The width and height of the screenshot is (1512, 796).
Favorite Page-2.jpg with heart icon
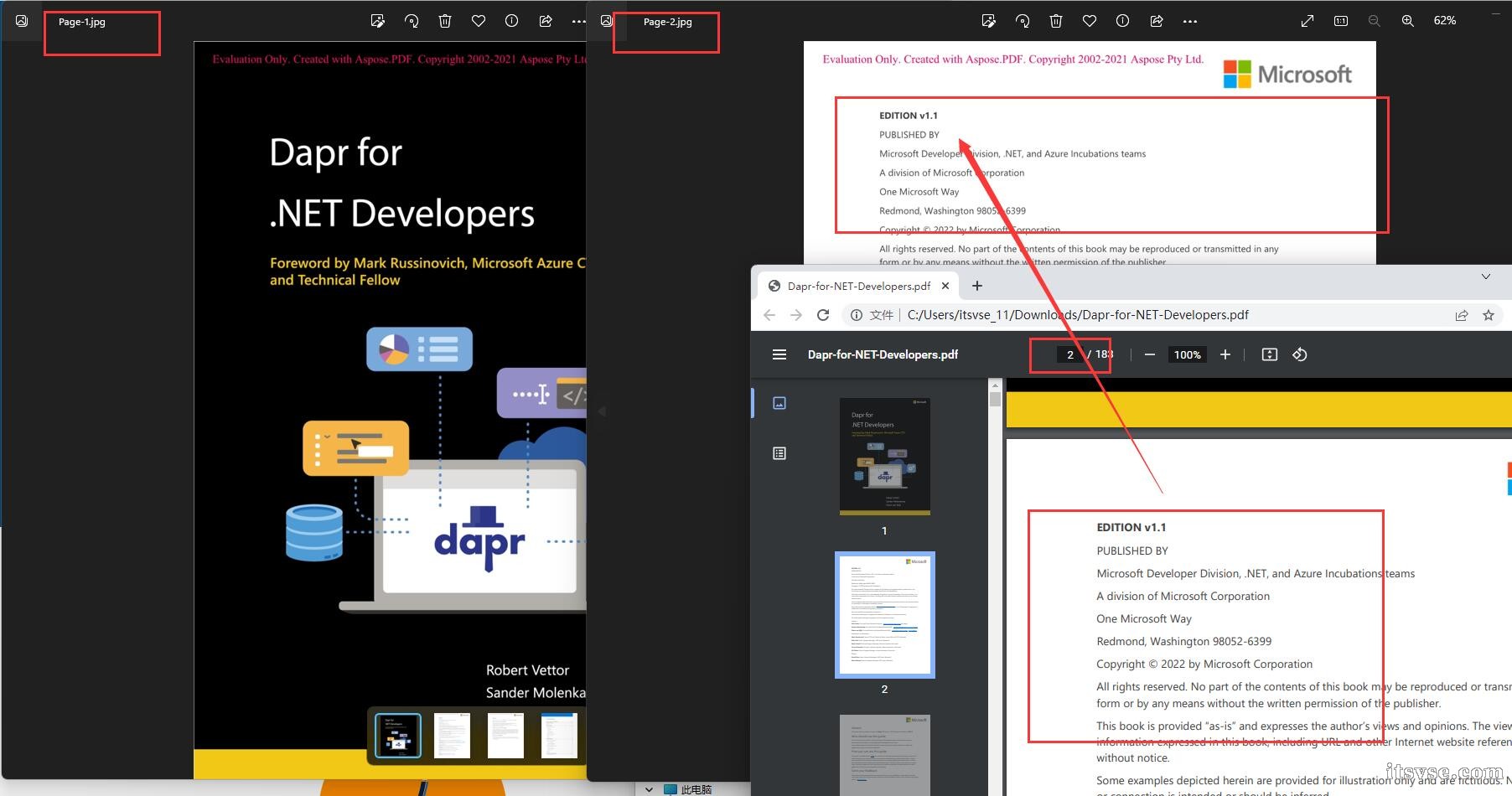click(x=1090, y=21)
